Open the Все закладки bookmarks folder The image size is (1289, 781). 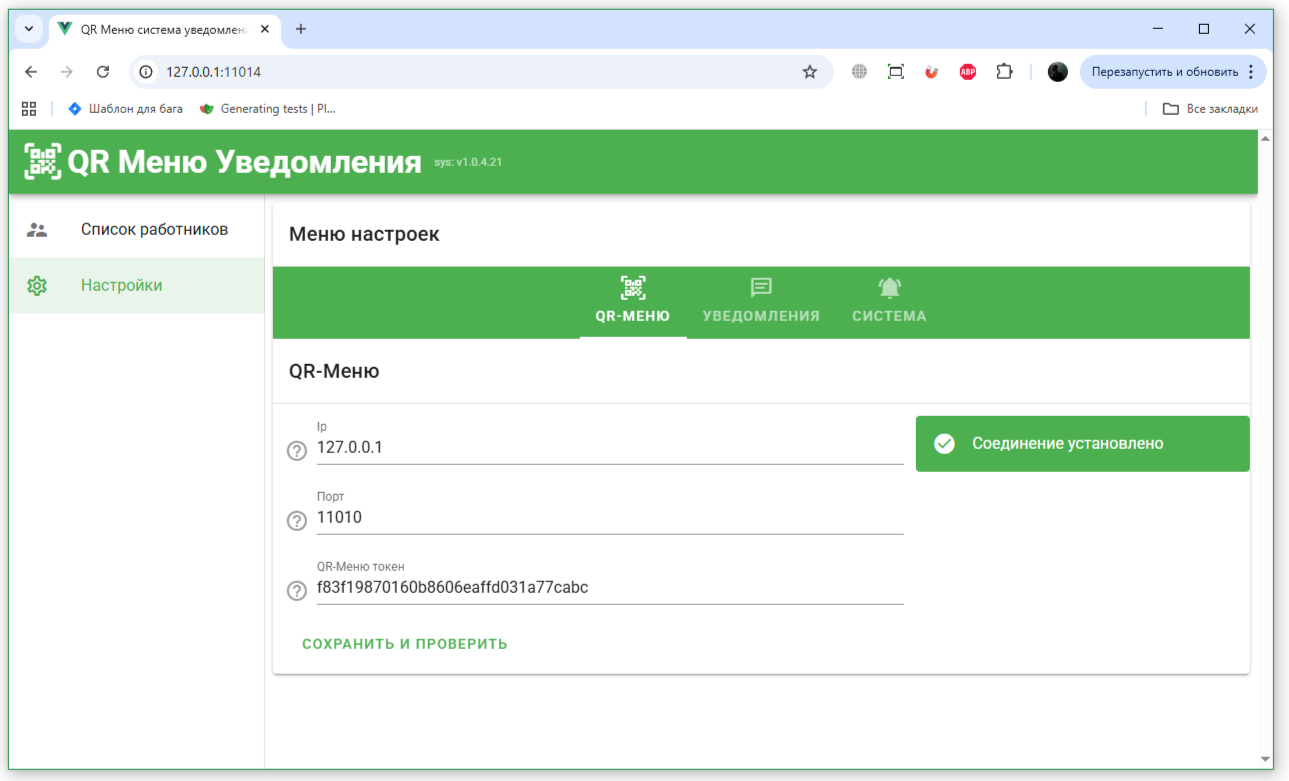click(x=1210, y=109)
